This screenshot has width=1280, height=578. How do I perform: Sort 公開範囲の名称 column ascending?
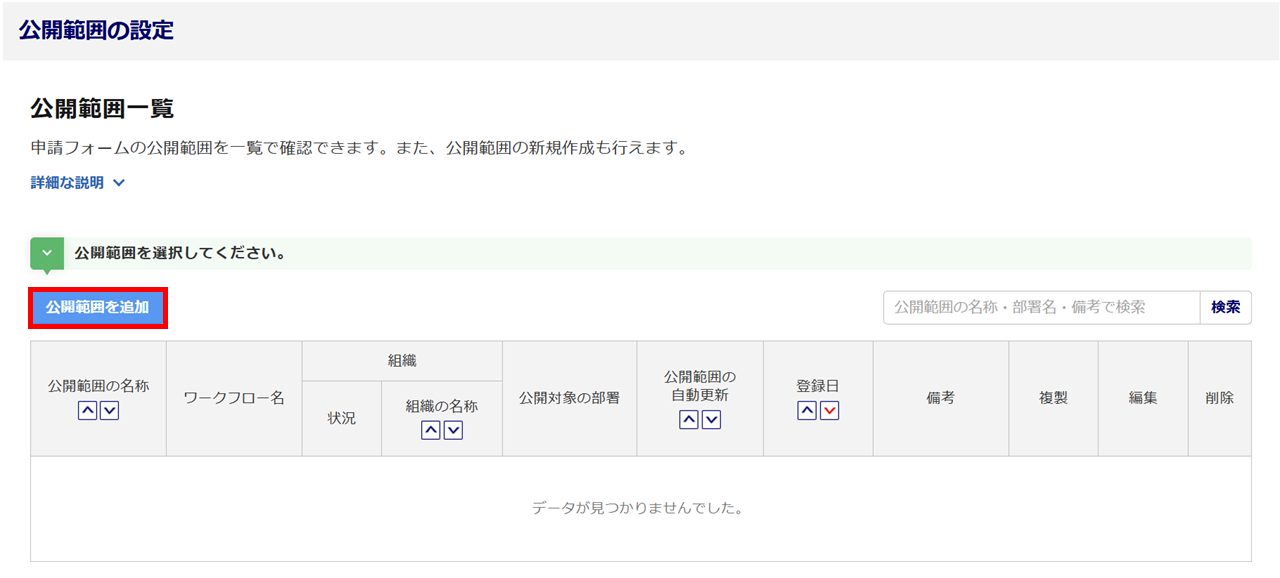coord(88,410)
